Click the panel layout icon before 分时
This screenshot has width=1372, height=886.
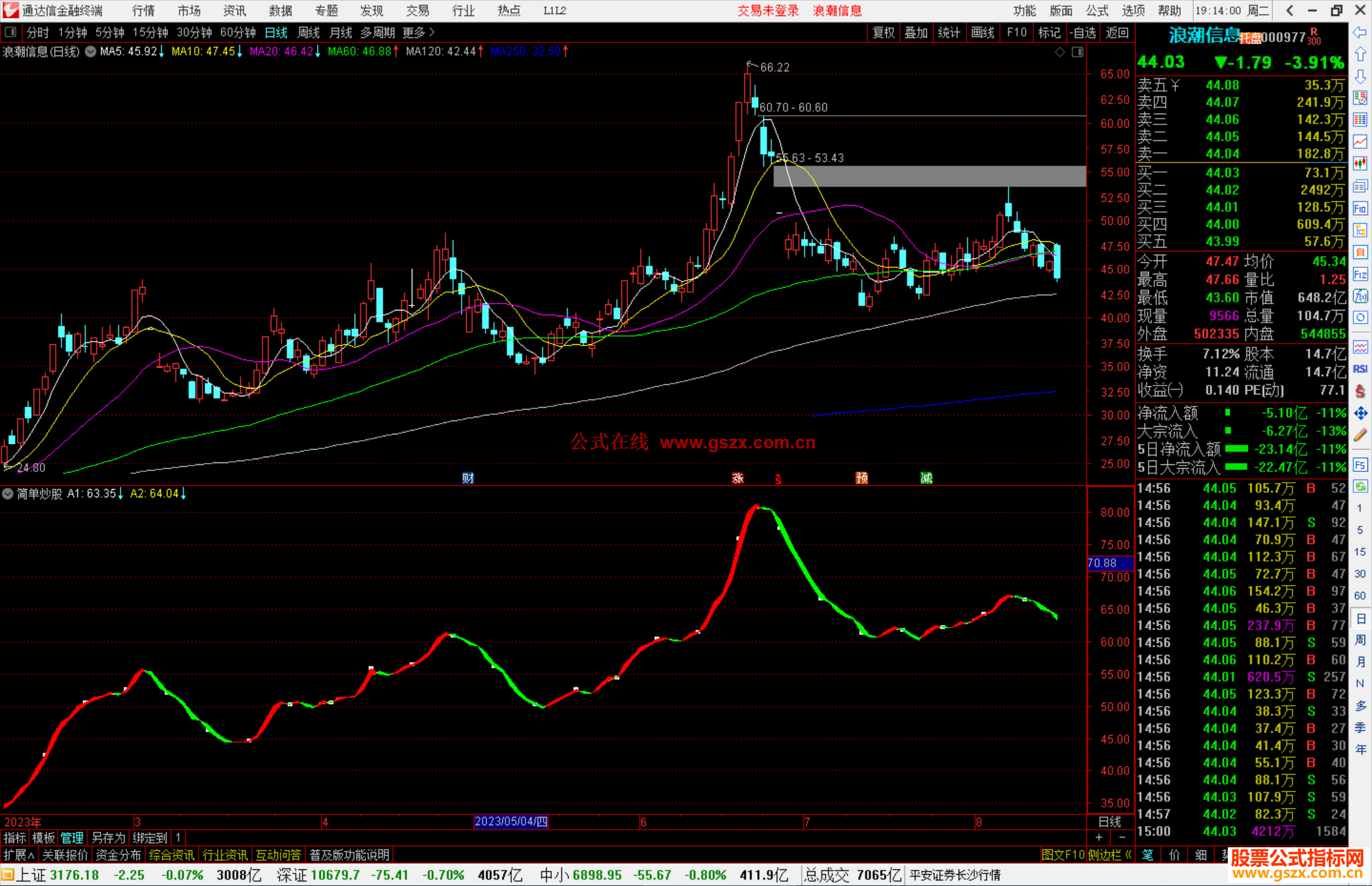click(10, 32)
